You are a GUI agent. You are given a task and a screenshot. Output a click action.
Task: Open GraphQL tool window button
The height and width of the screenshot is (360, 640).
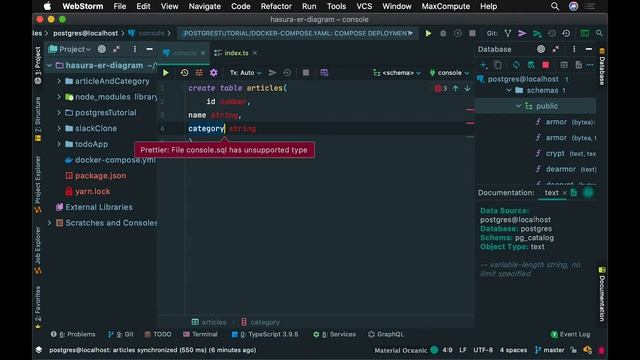386,334
